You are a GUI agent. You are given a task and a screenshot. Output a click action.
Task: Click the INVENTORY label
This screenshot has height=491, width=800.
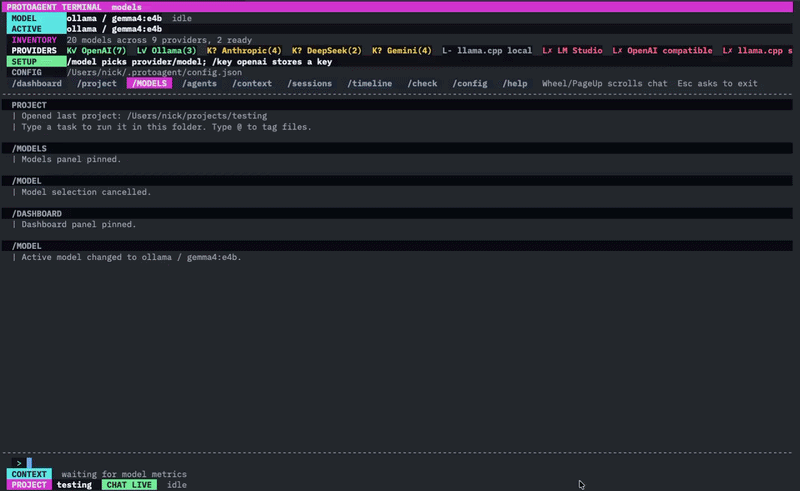pyautogui.click(x=34, y=40)
